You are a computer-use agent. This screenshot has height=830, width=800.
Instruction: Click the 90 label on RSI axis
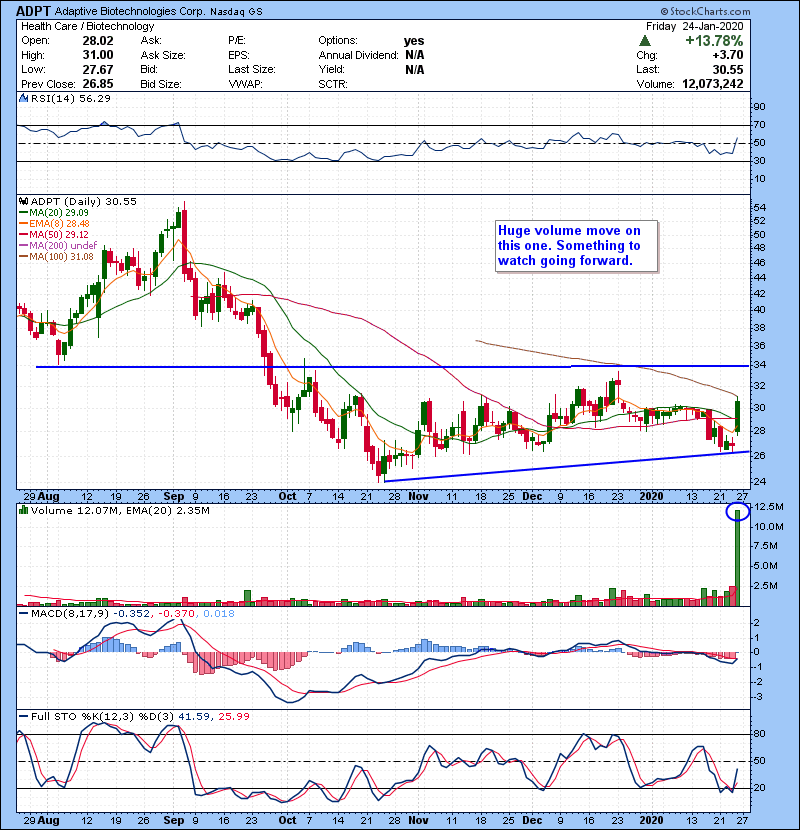[x=759, y=107]
